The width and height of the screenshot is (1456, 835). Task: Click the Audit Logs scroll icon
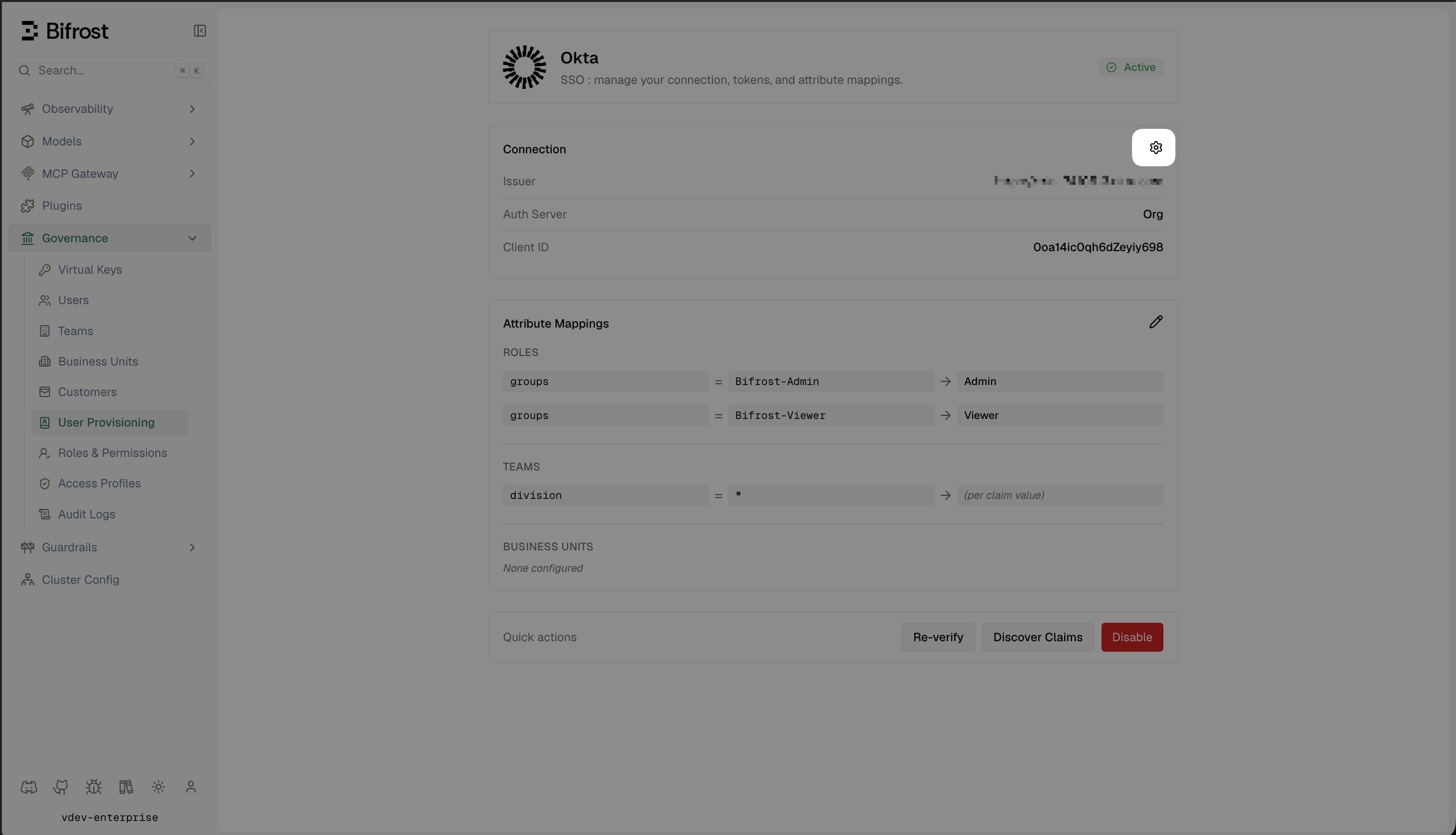[x=45, y=514]
